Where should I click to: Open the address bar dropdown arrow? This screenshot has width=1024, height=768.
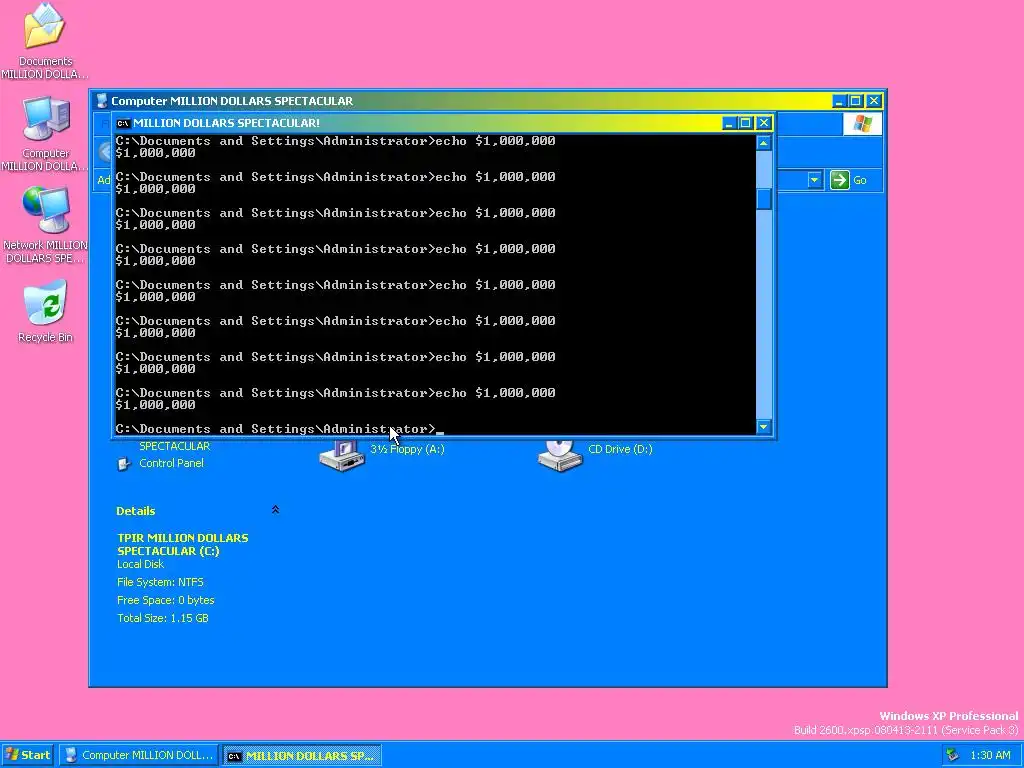tap(814, 180)
